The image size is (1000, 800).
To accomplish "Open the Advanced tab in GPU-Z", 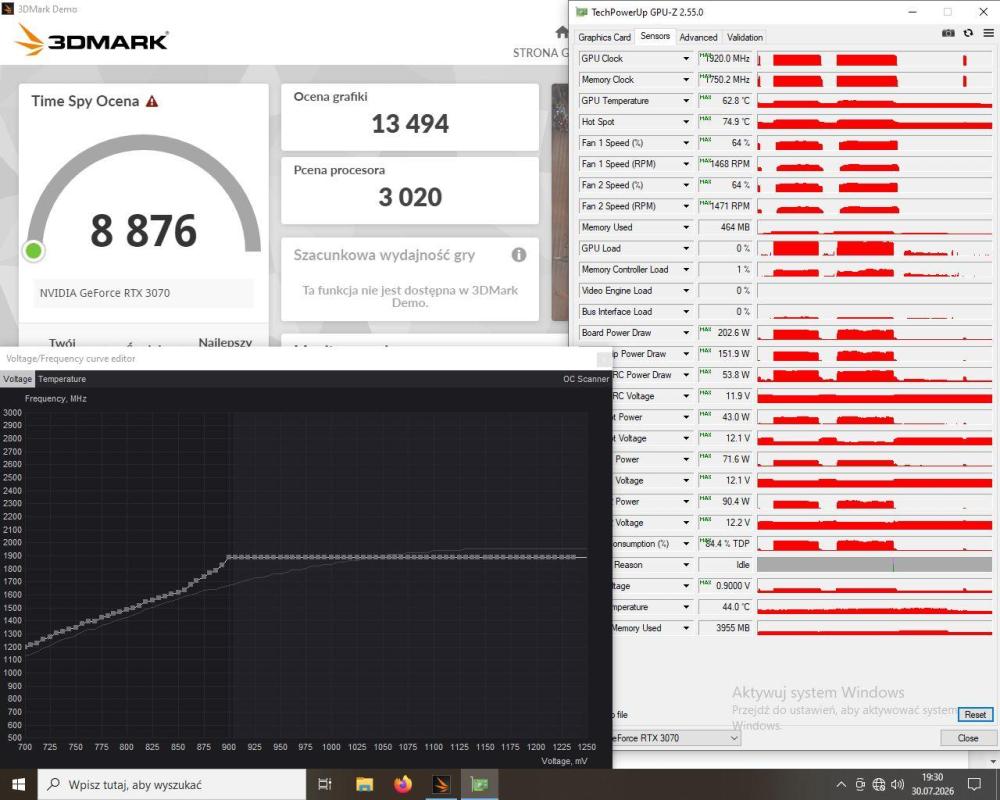I will pos(698,38).
